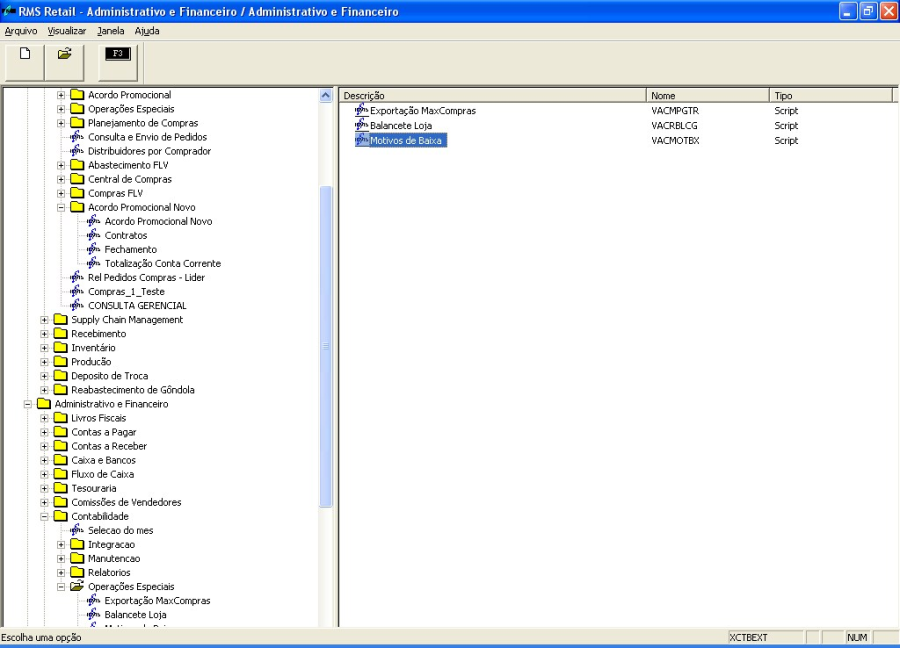Select Exportação MaxCompras in right list
Viewport: 900px width, 648px height.
[422, 111]
